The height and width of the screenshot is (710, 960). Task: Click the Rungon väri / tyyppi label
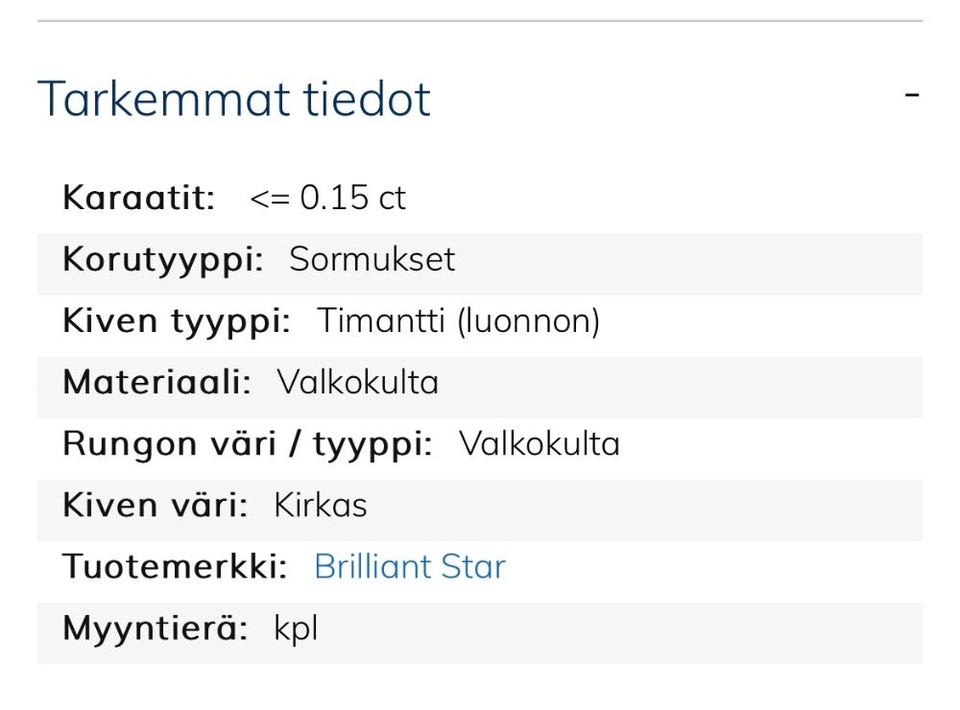[x=247, y=444]
